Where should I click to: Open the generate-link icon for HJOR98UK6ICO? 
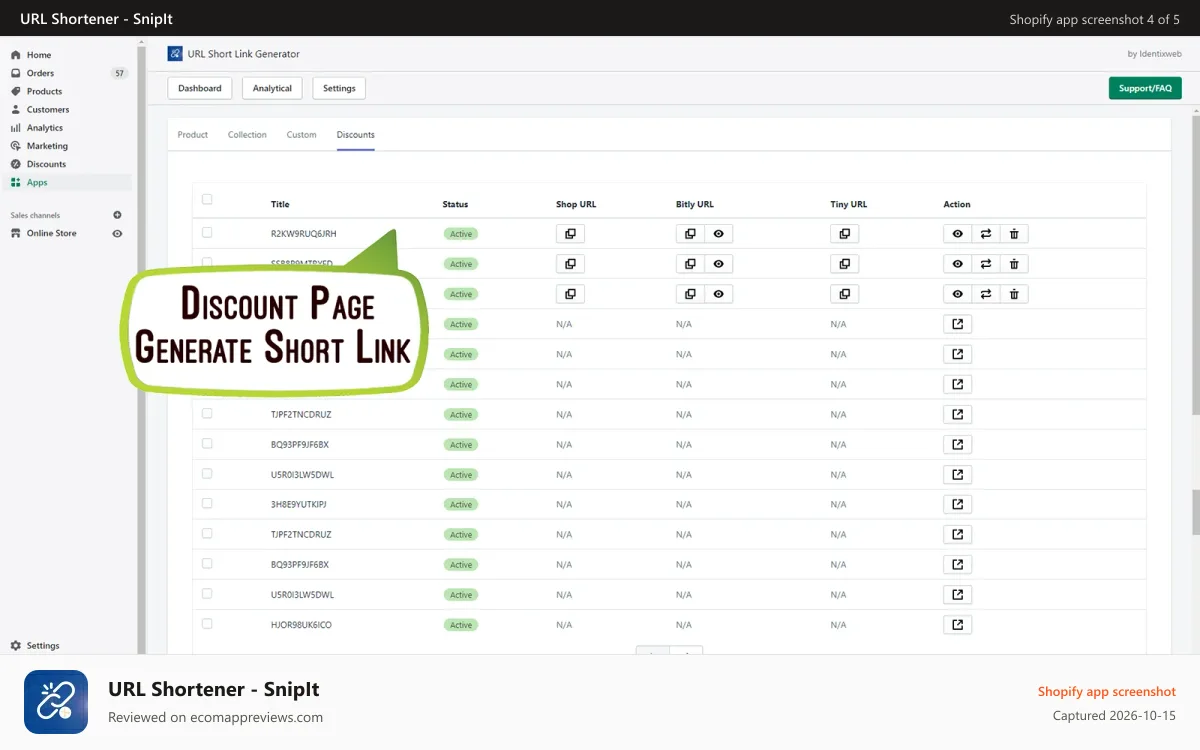[957, 624]
